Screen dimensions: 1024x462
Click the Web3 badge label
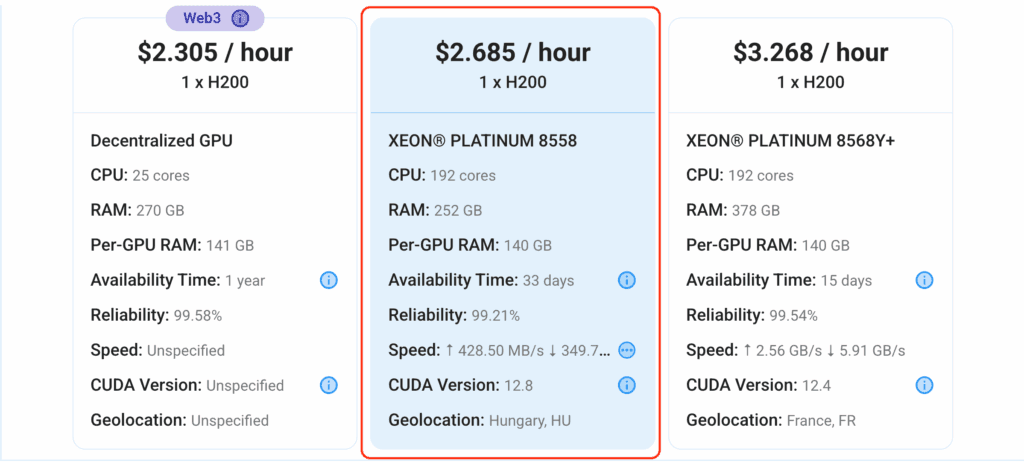(x=202, y=18)
